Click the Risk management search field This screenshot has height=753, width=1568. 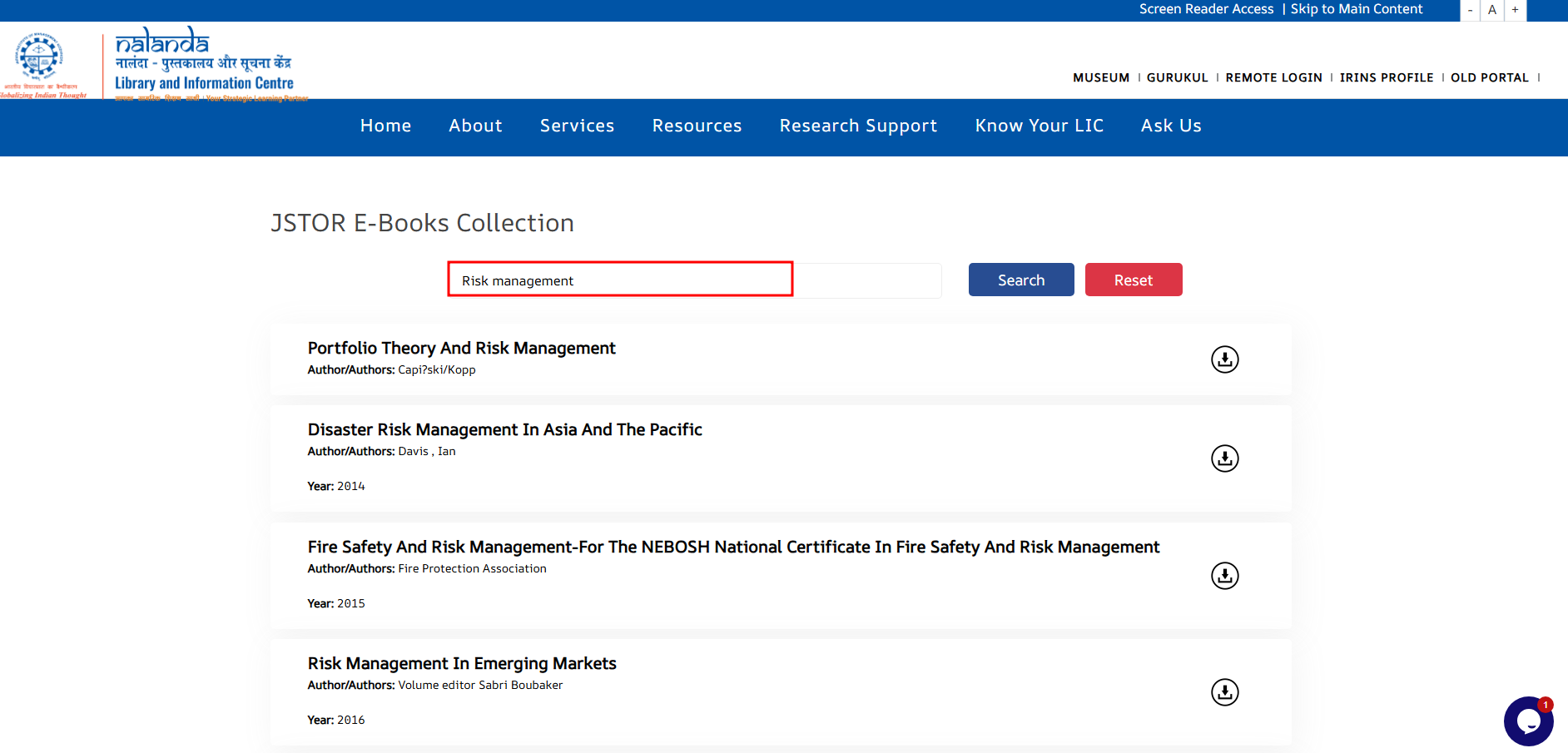pos(620,280)
